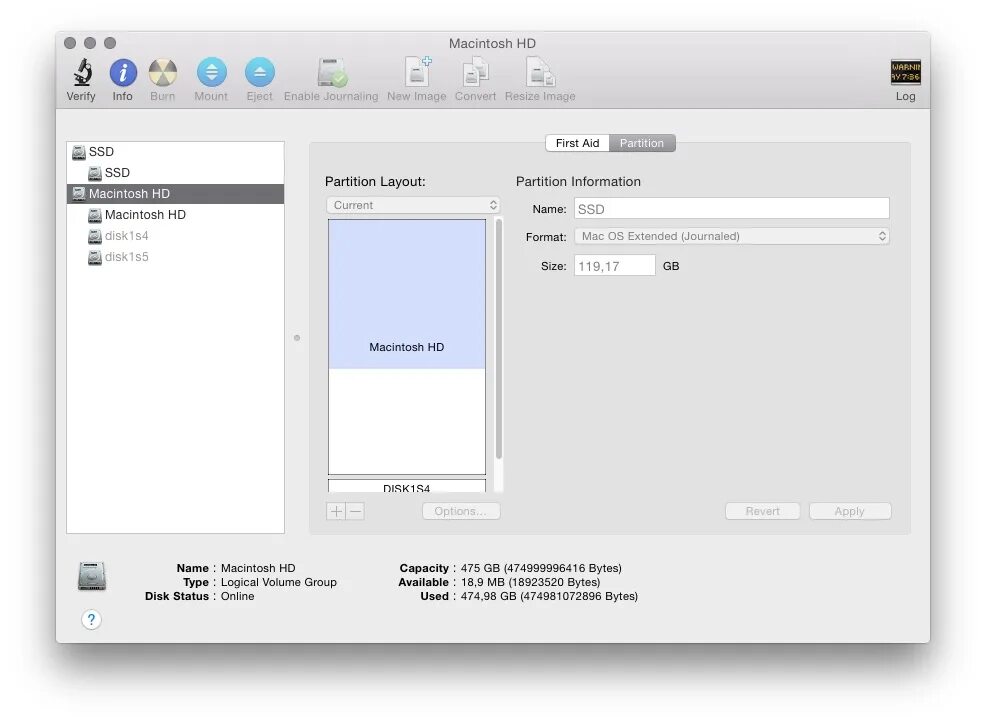Select the highlighted Macintosh HD group row

tap(175, 194)
